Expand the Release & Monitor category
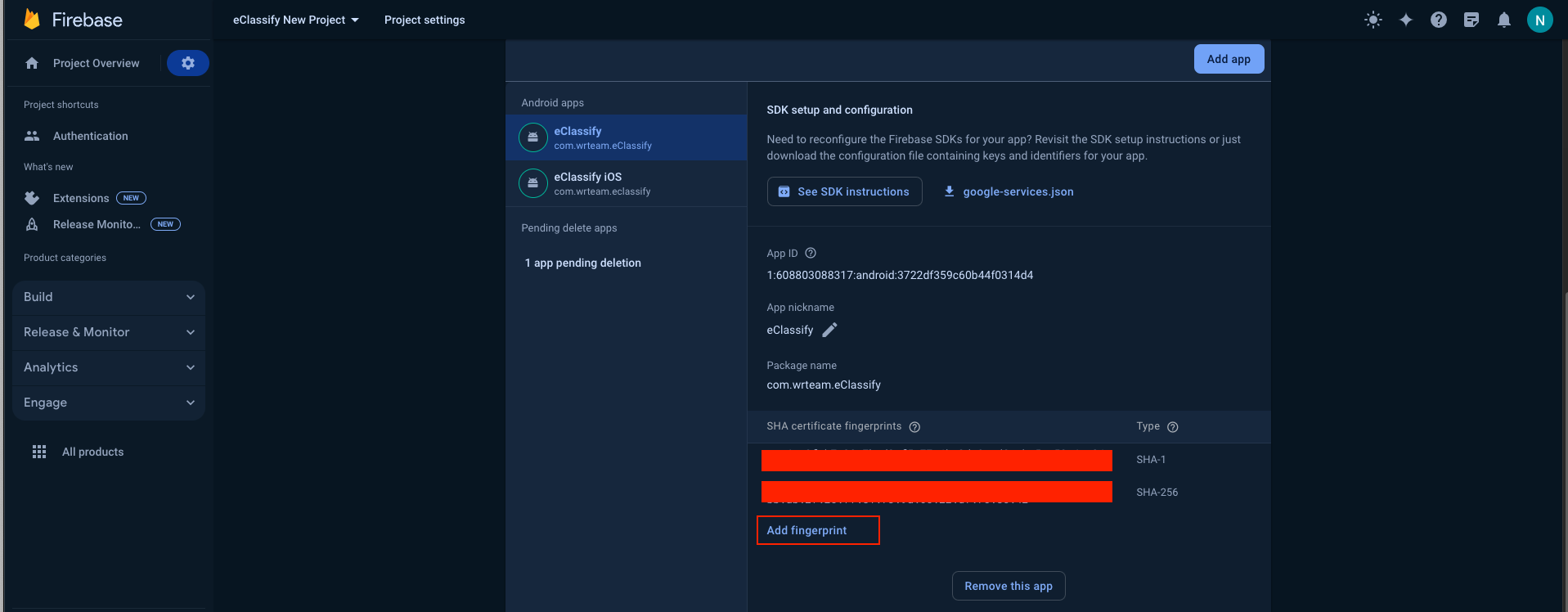1568x612 pixels. pyautogui.click(x=109, y=332)
